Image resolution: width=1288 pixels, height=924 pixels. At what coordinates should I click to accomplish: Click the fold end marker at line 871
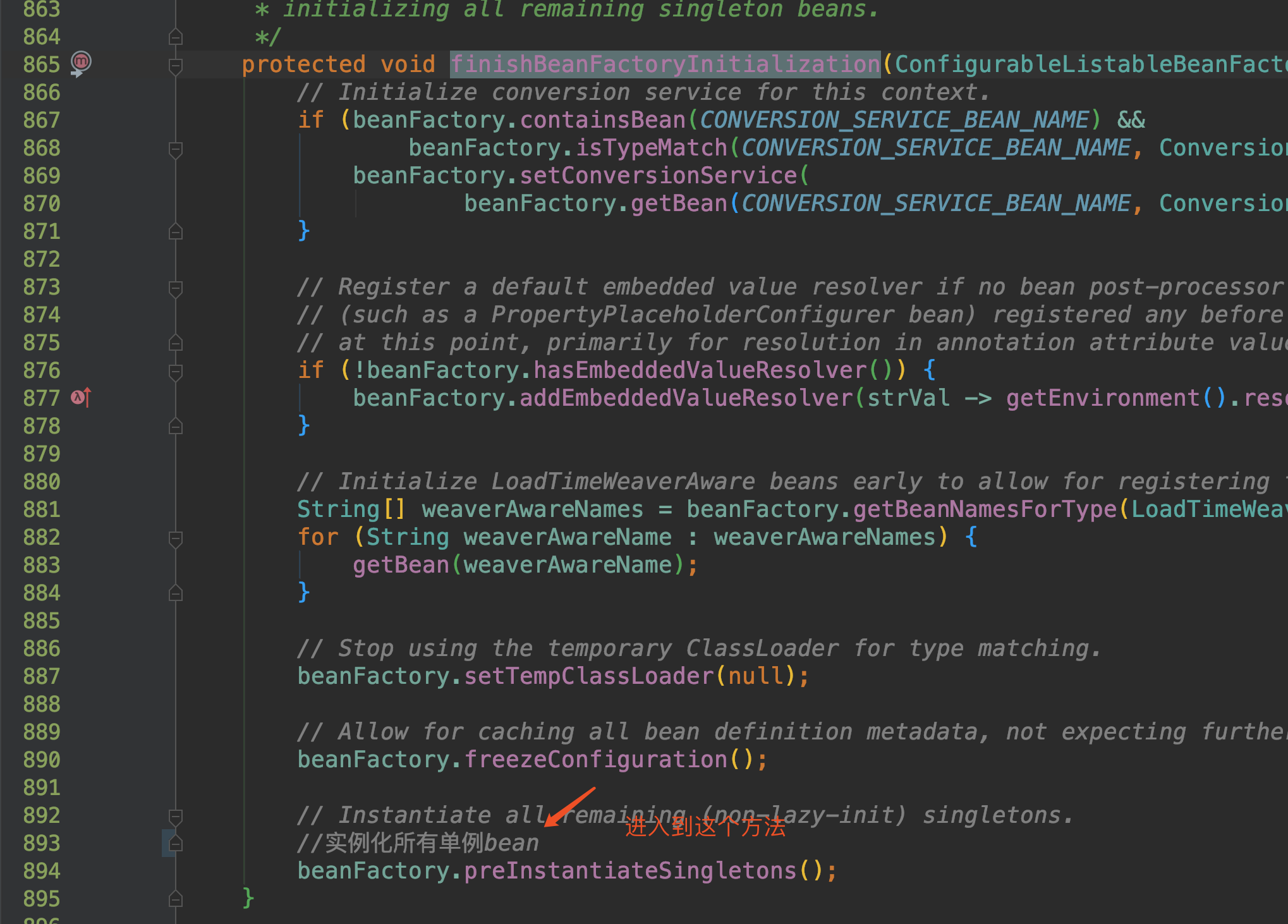click(176, 232)
